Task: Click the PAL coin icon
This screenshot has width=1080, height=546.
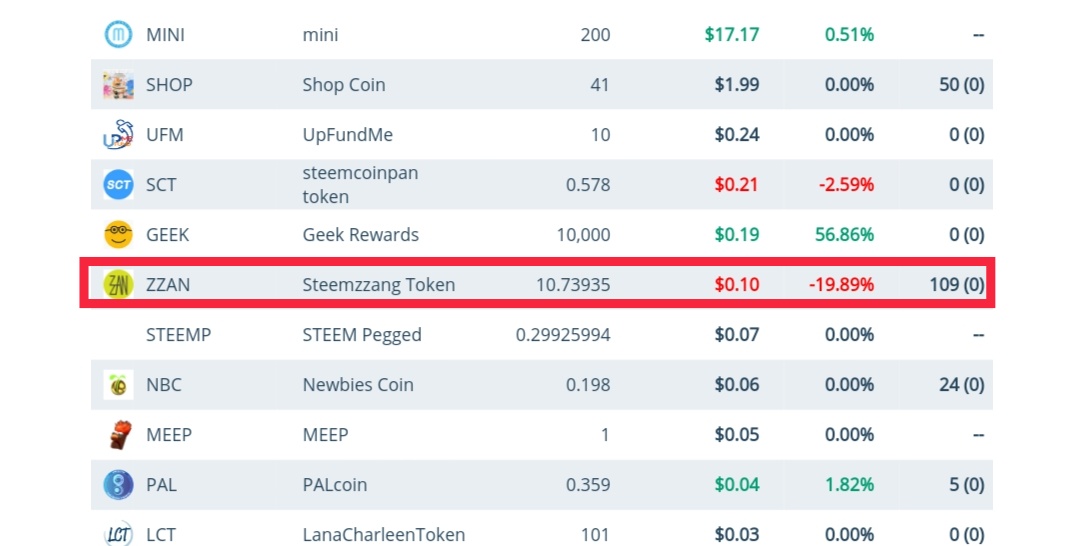Action: pos(118,485)
